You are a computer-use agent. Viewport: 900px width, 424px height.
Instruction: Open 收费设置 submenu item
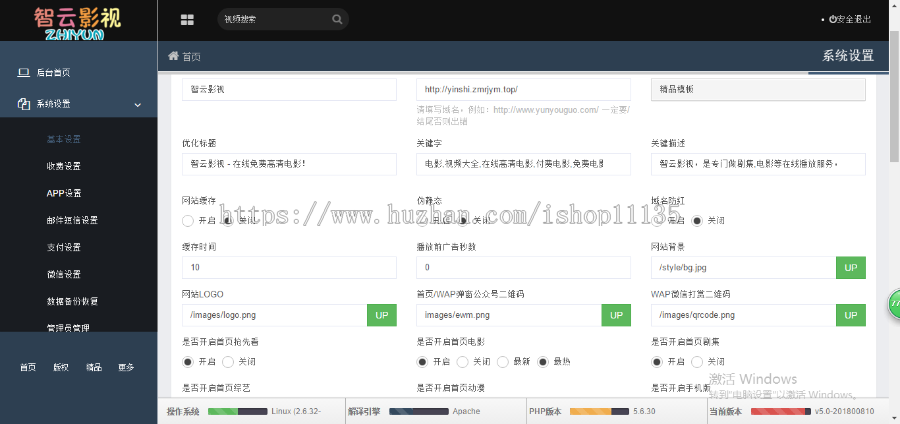click(x=64, y=166)
